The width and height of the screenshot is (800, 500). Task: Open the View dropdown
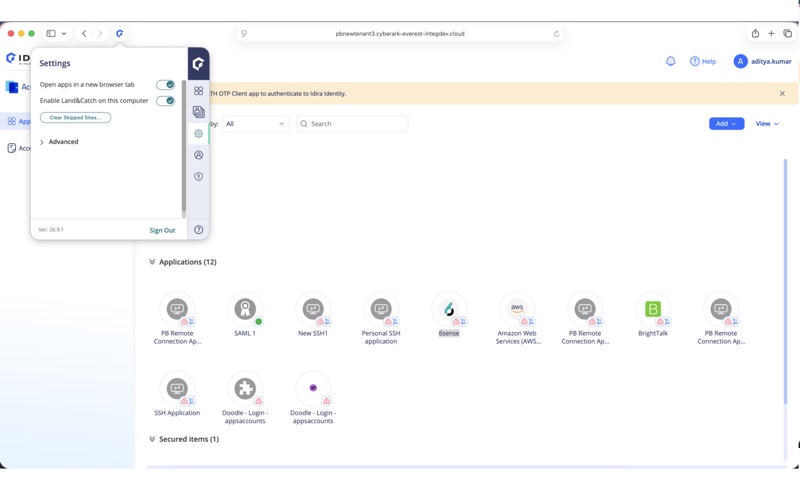(767, 123)
